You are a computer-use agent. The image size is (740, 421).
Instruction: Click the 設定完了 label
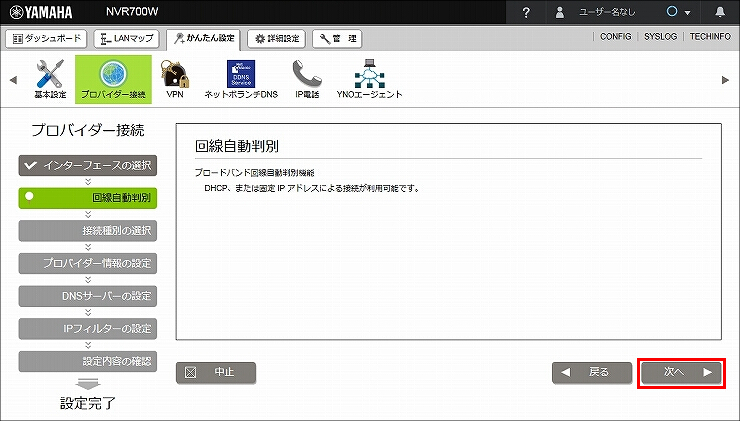[88, 404]
